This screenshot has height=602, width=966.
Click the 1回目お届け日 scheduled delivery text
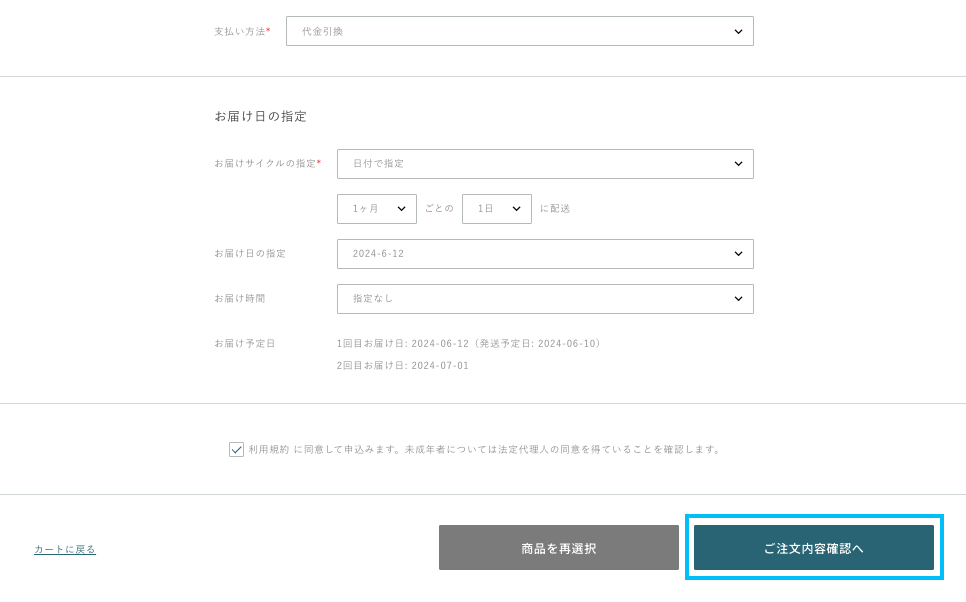[469, 343]
